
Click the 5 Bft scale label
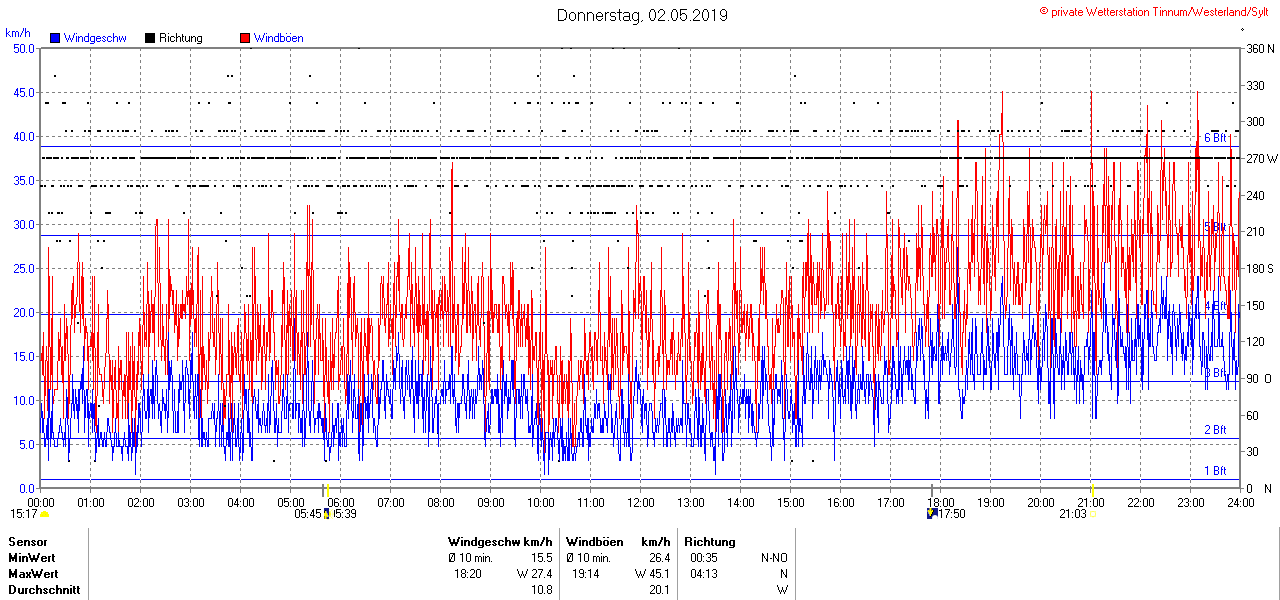1215,227
